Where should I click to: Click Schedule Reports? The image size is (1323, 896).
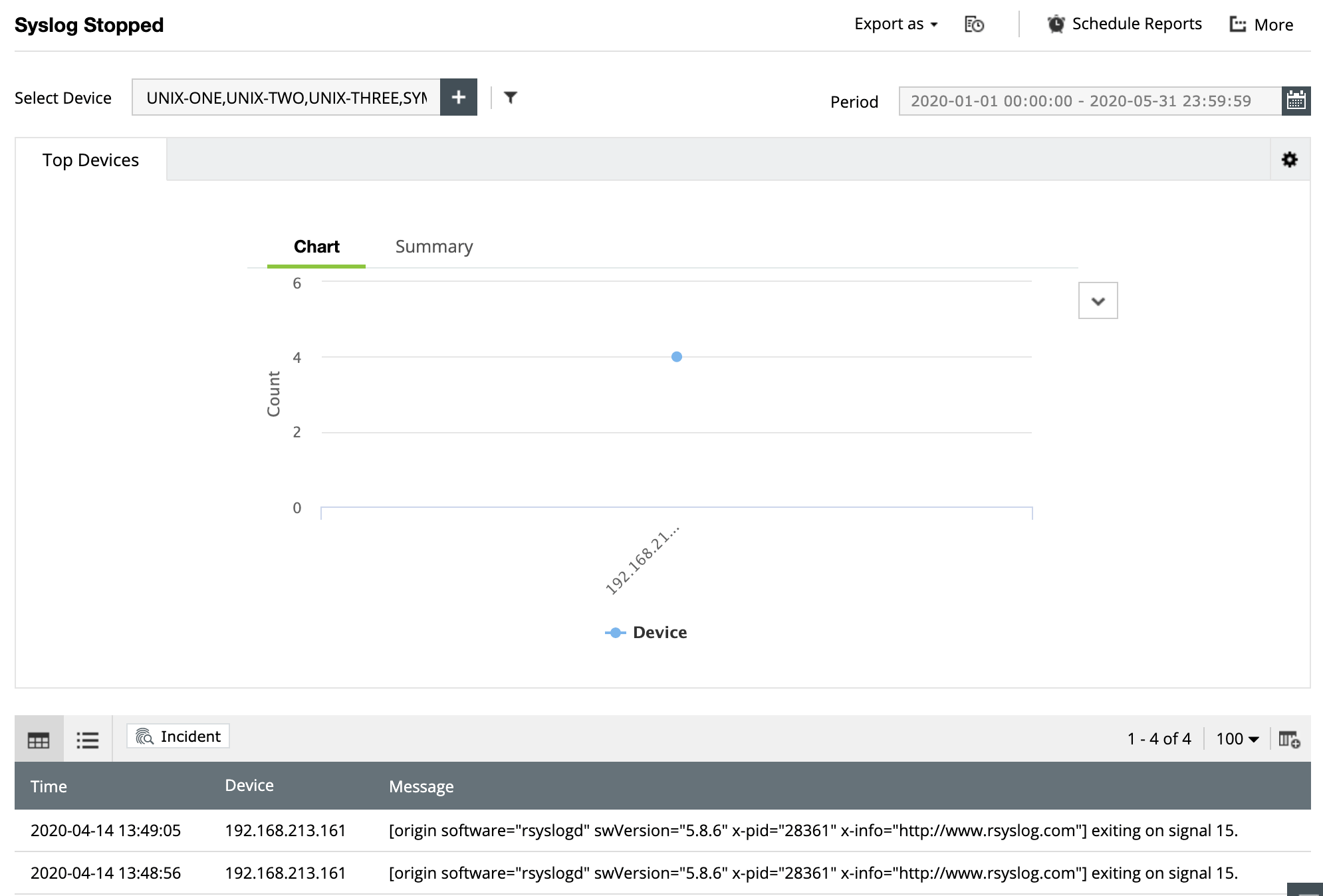pyautogui.click(x=1125, y=25)
